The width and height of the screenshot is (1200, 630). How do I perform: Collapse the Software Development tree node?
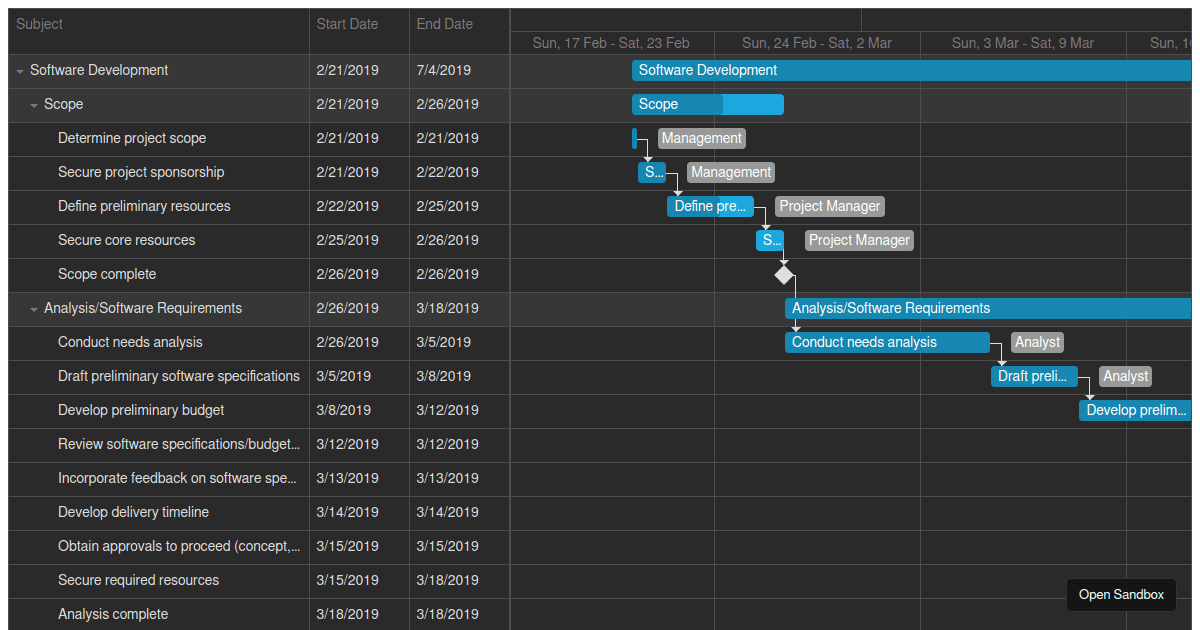[x=20, y=71]
